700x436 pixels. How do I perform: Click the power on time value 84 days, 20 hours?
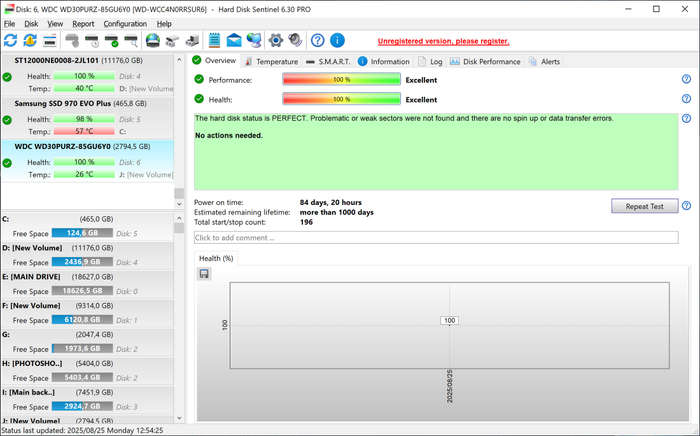331,202
